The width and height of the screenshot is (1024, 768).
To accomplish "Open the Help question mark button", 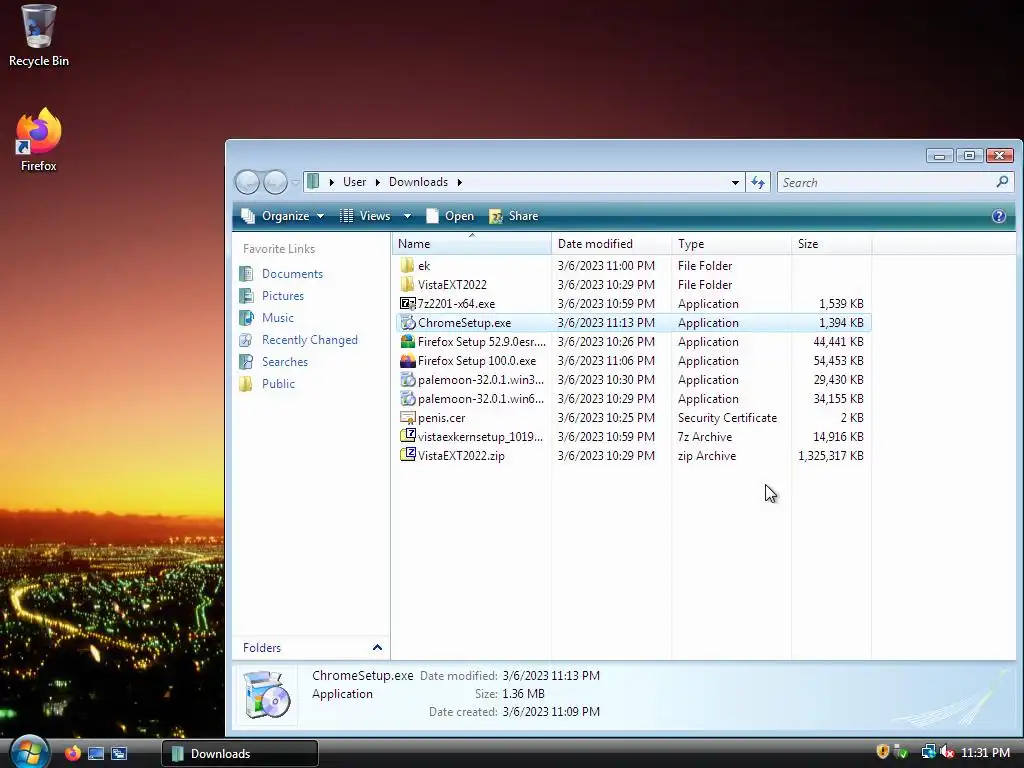I will tap(999, 216).
